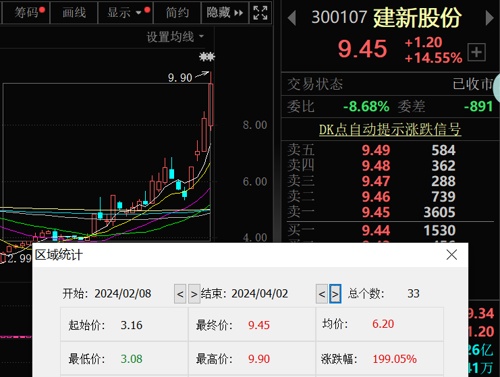
Task: Close the 区域统计 dialog
Action: tap(452, 255)
